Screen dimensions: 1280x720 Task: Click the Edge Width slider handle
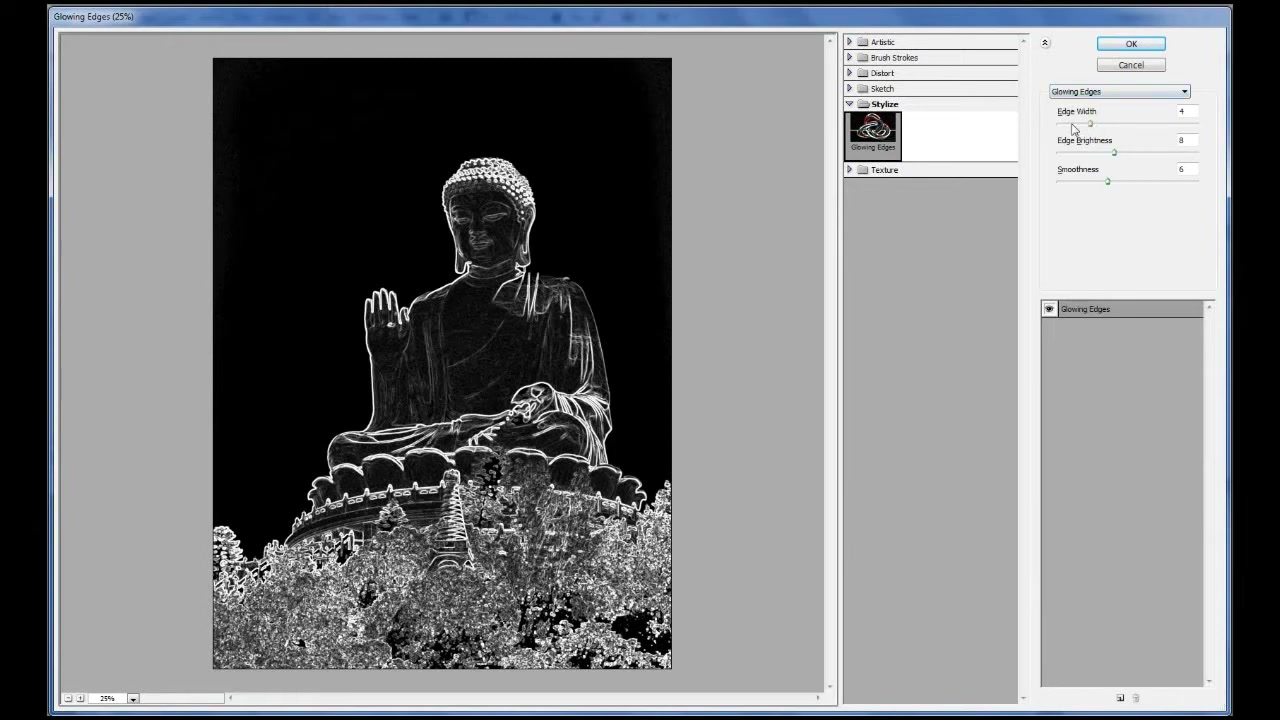[1090, 124]
